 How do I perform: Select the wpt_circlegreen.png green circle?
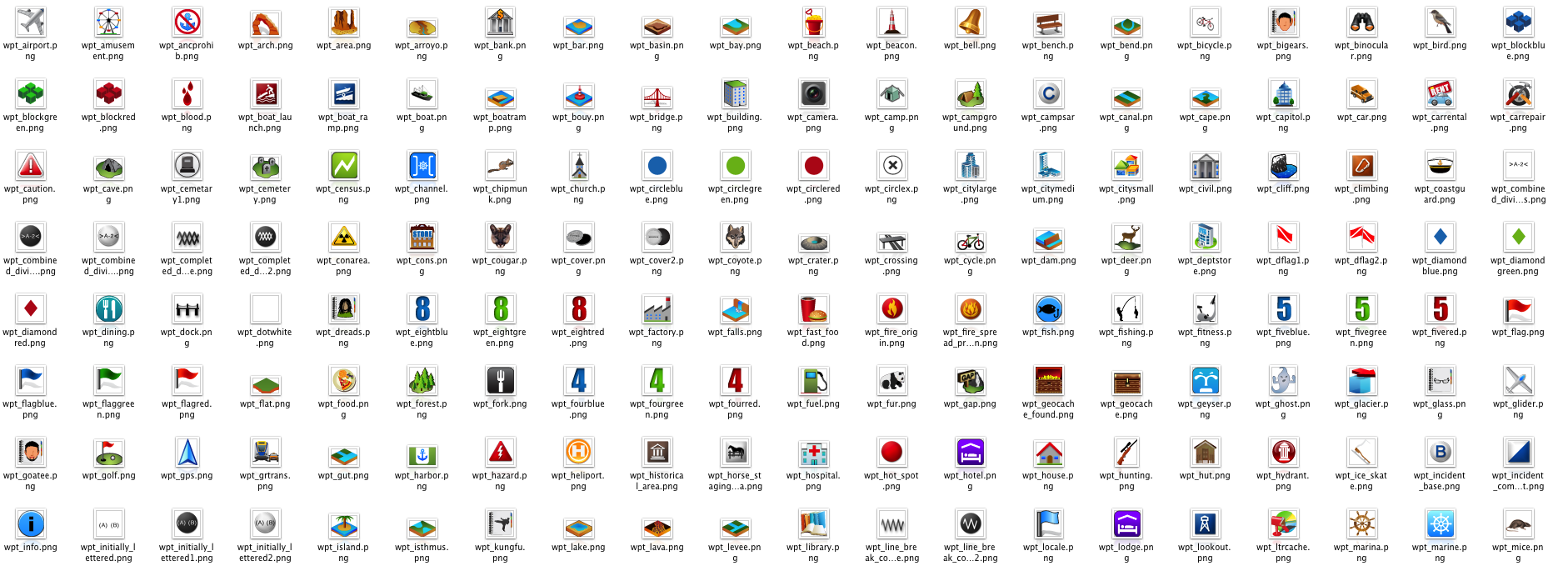click(x=735, y=165)
